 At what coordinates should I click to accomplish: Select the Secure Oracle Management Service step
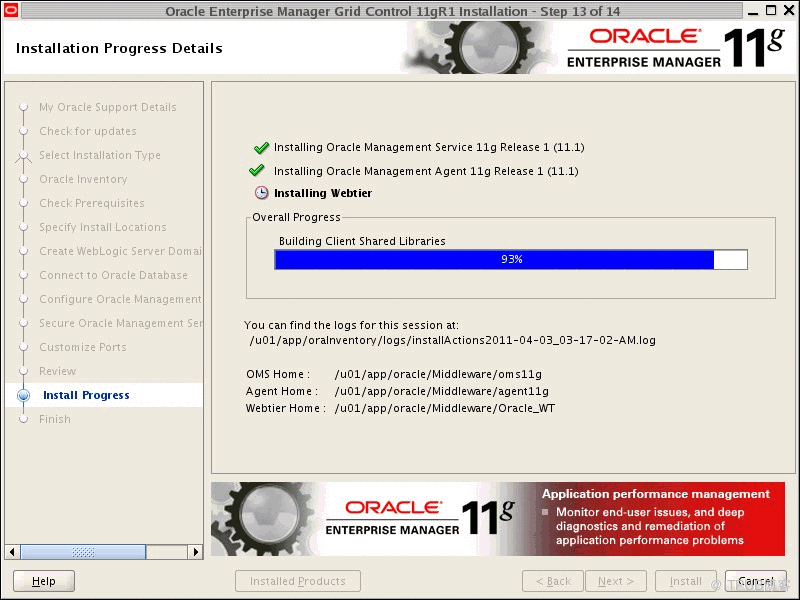click(x=120, y=323)
